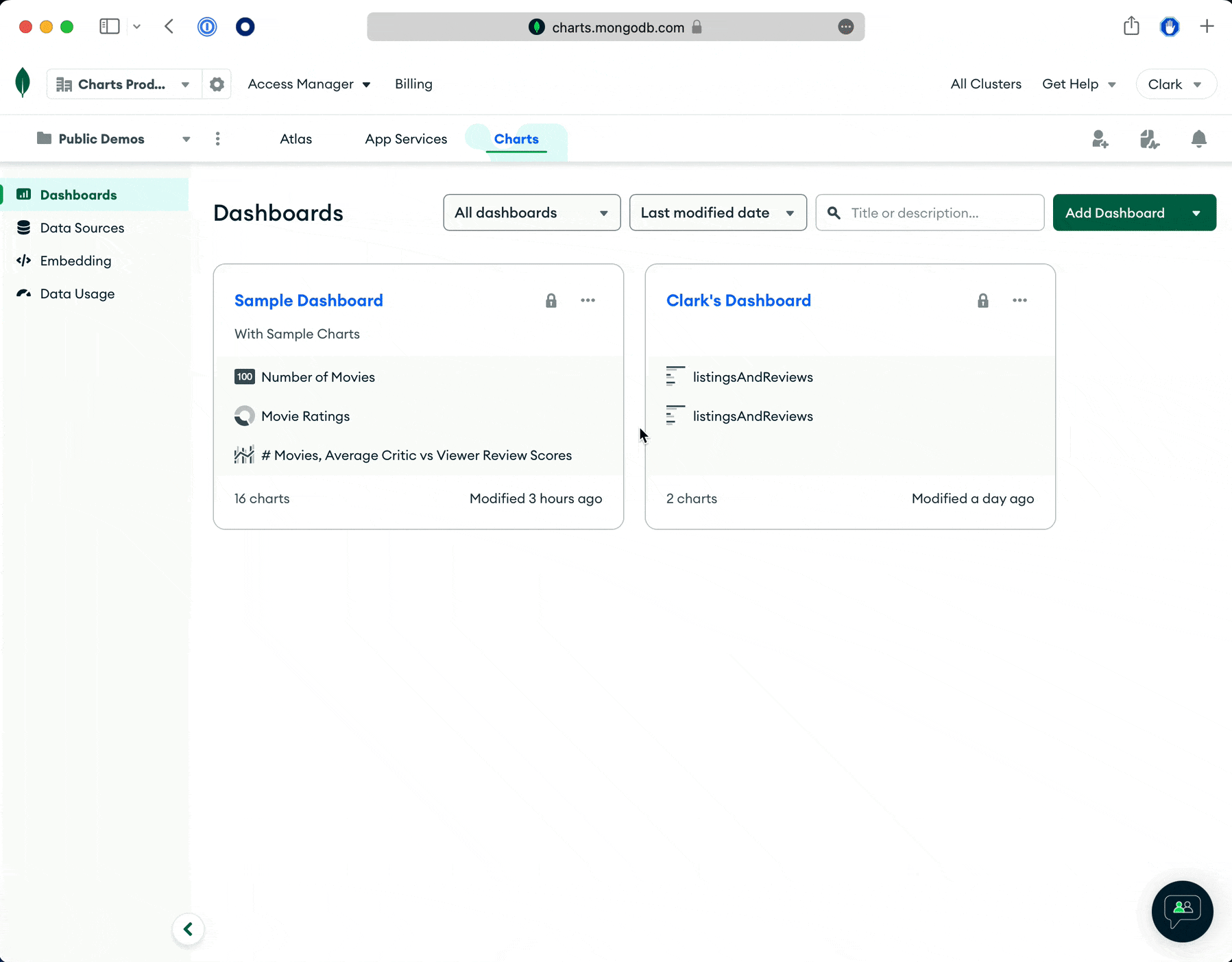The width and height of the screenshot is (1232, 962).
Task: Open project options three-dot menu
Action: click(218, 139)
